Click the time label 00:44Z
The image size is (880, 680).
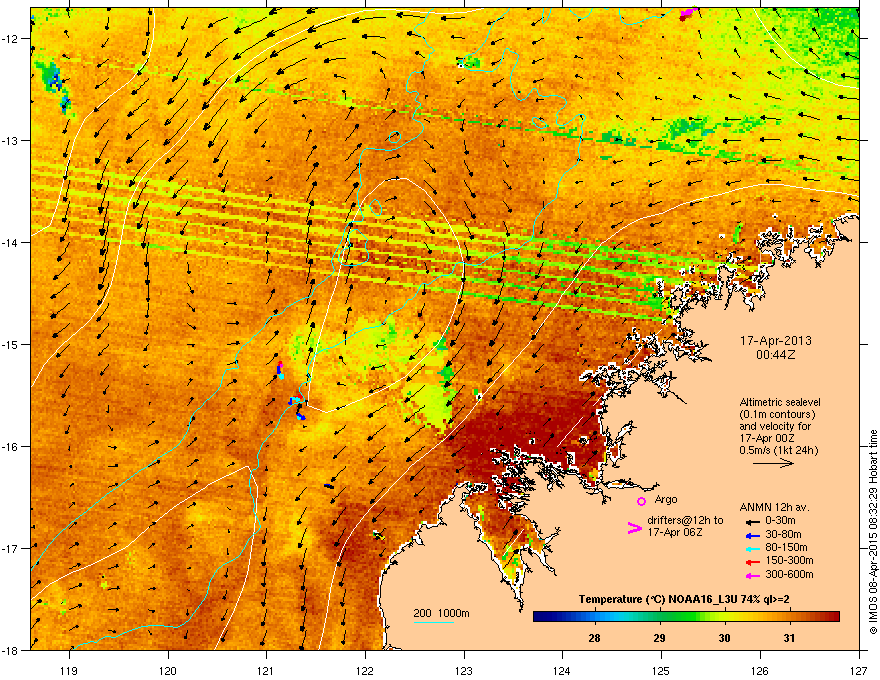pyautogui.click(x=776, y=355)
